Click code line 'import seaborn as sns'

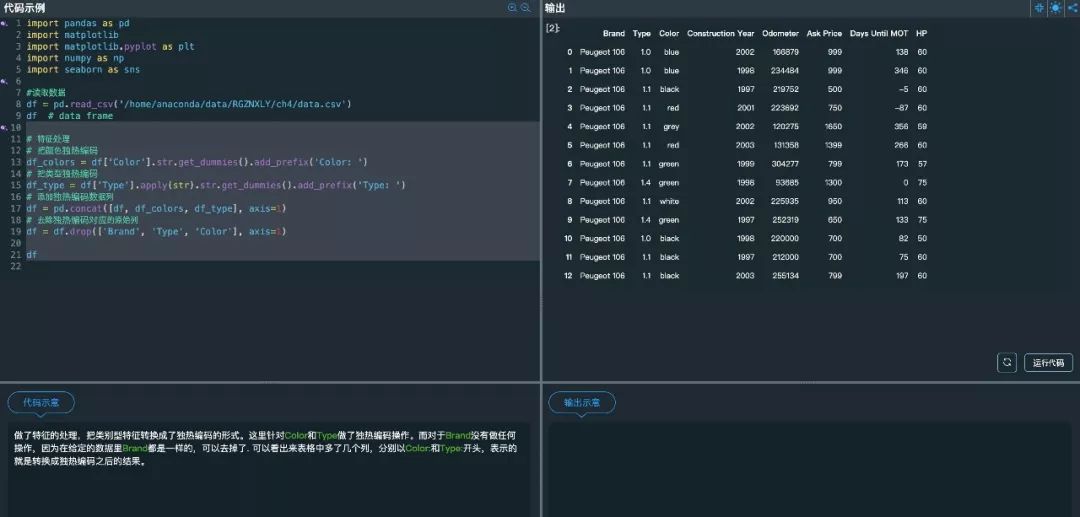[83, 70]
